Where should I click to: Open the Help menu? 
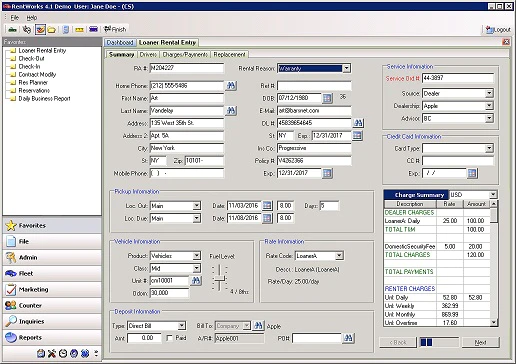(32, 17)
